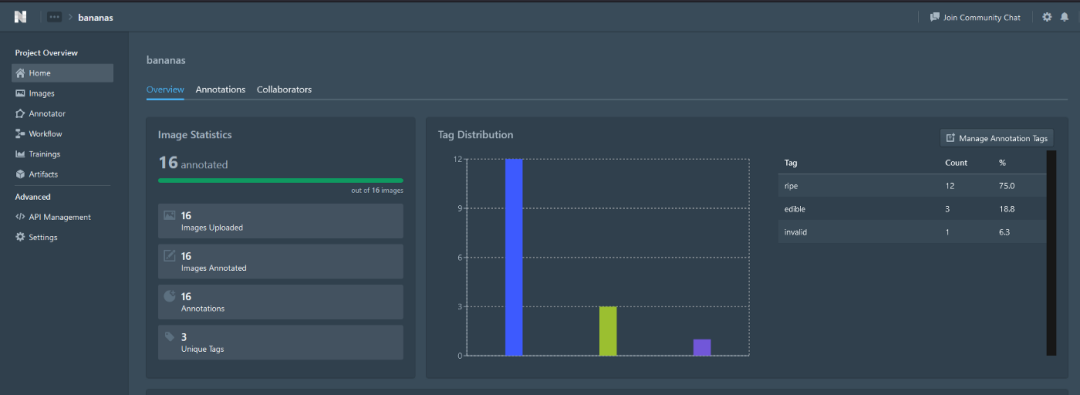The width and height of the screenshot is (1080, 395).
Task: Click the N logo icon
Action: [x=20, y=17]
